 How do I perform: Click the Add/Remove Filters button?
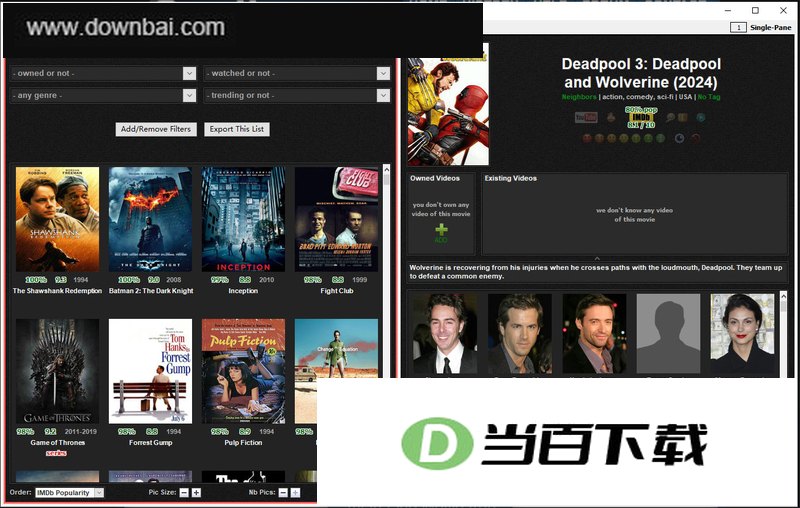point(156,129)
